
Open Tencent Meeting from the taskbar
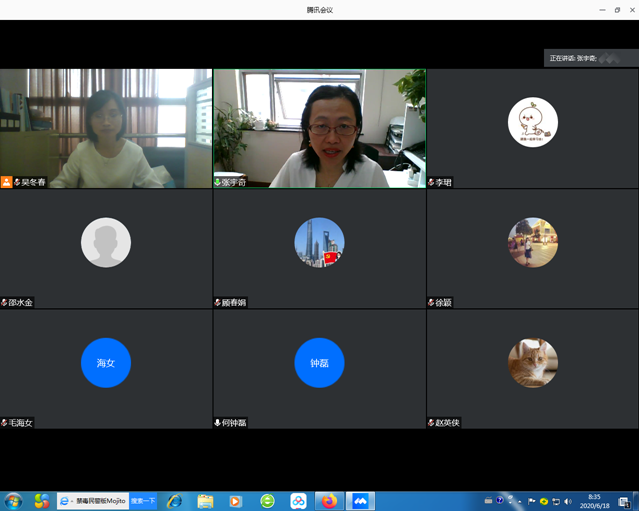(x=360, y=500)
